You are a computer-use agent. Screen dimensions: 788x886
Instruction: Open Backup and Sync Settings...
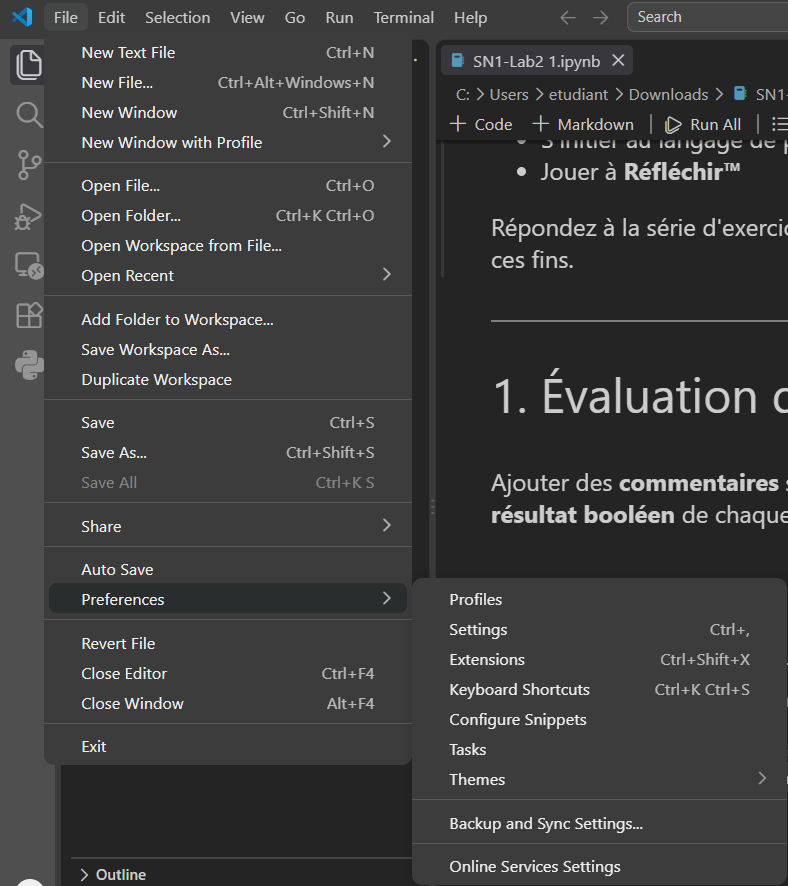599,823
